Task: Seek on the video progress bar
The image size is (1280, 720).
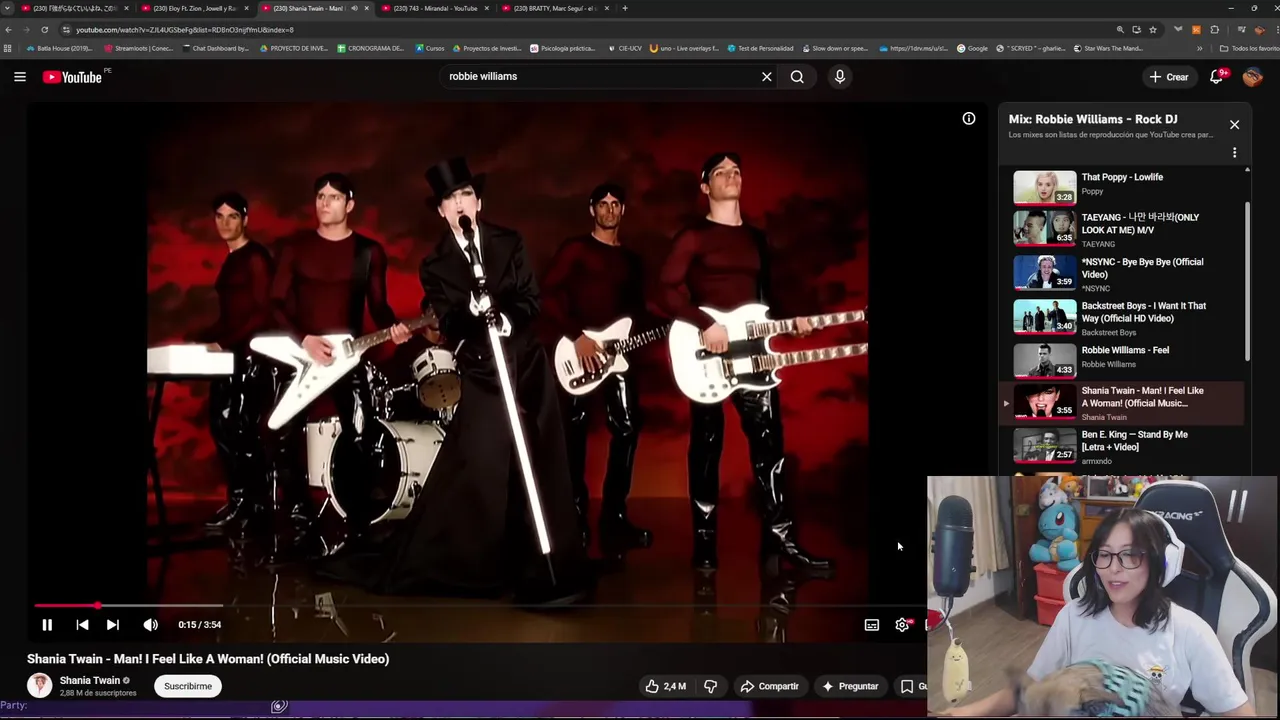Action: [480, 606]
